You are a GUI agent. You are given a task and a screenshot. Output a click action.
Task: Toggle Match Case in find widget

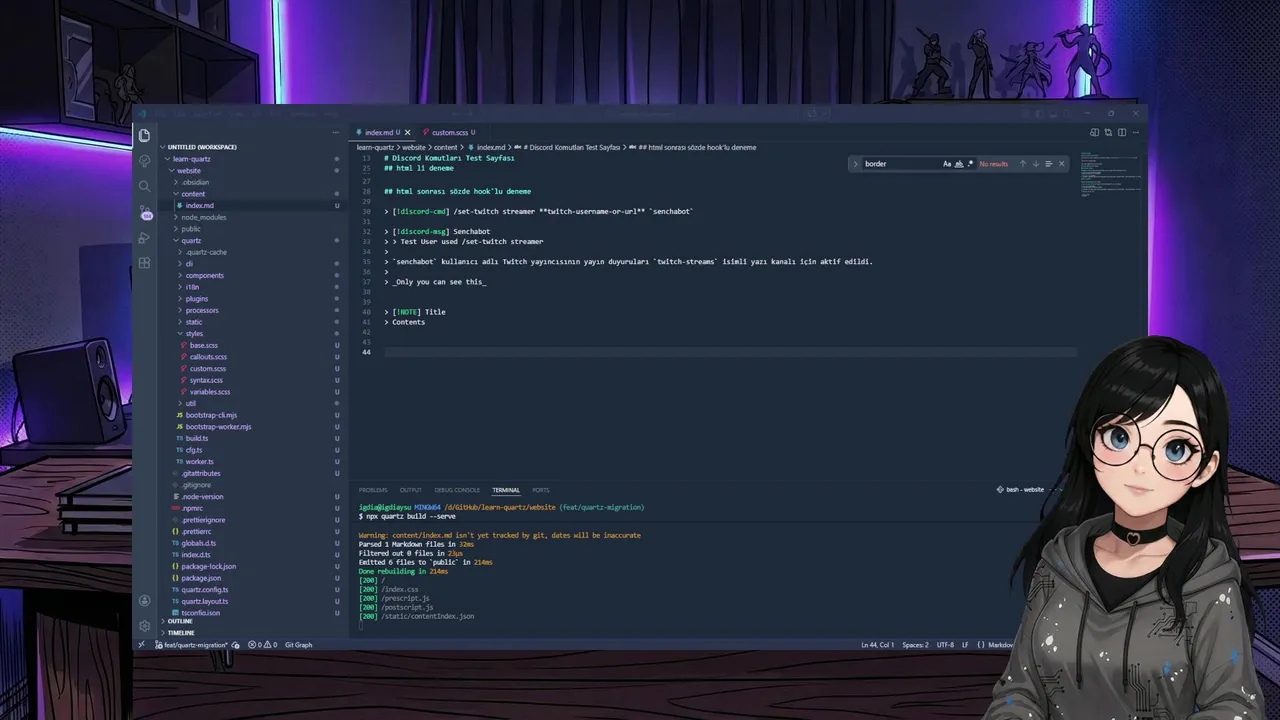click(x=947, y=163)
